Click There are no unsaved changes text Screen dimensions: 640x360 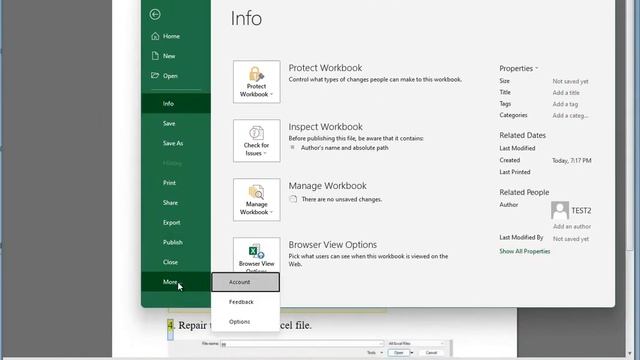pos(342,200)
